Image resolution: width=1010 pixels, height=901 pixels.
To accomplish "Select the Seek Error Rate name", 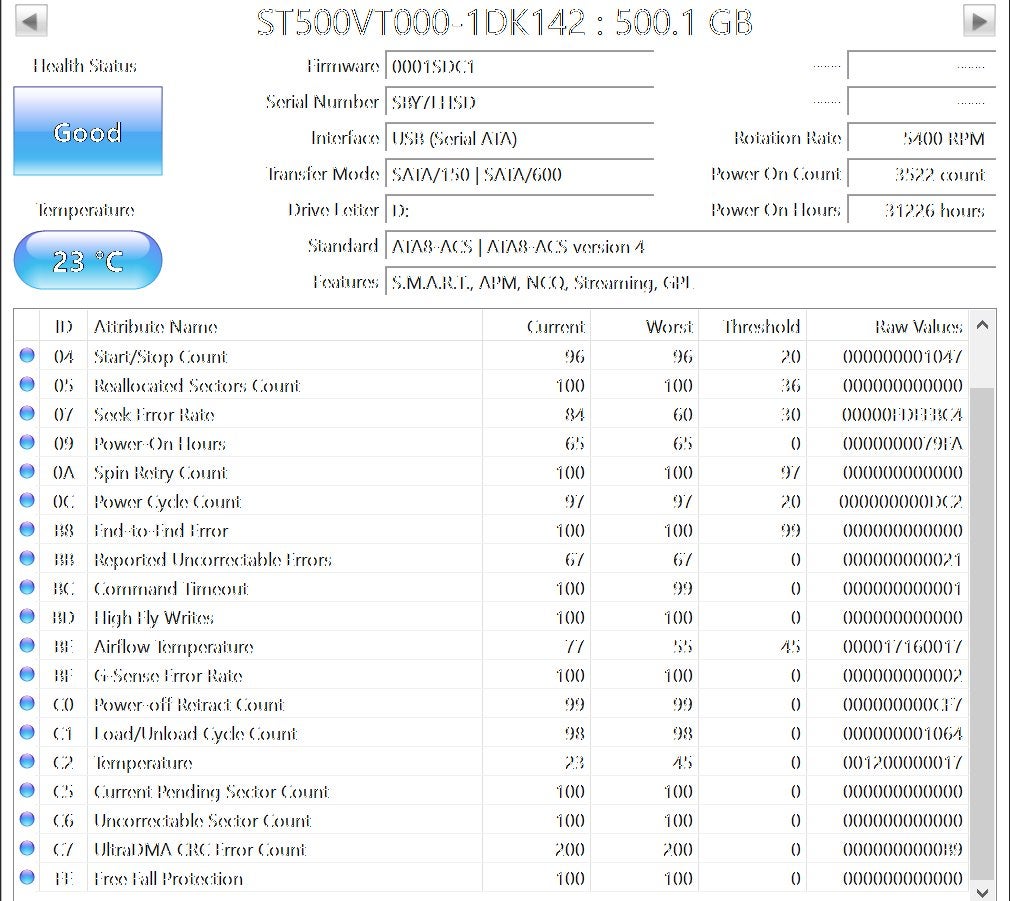I will coord(154,415).
